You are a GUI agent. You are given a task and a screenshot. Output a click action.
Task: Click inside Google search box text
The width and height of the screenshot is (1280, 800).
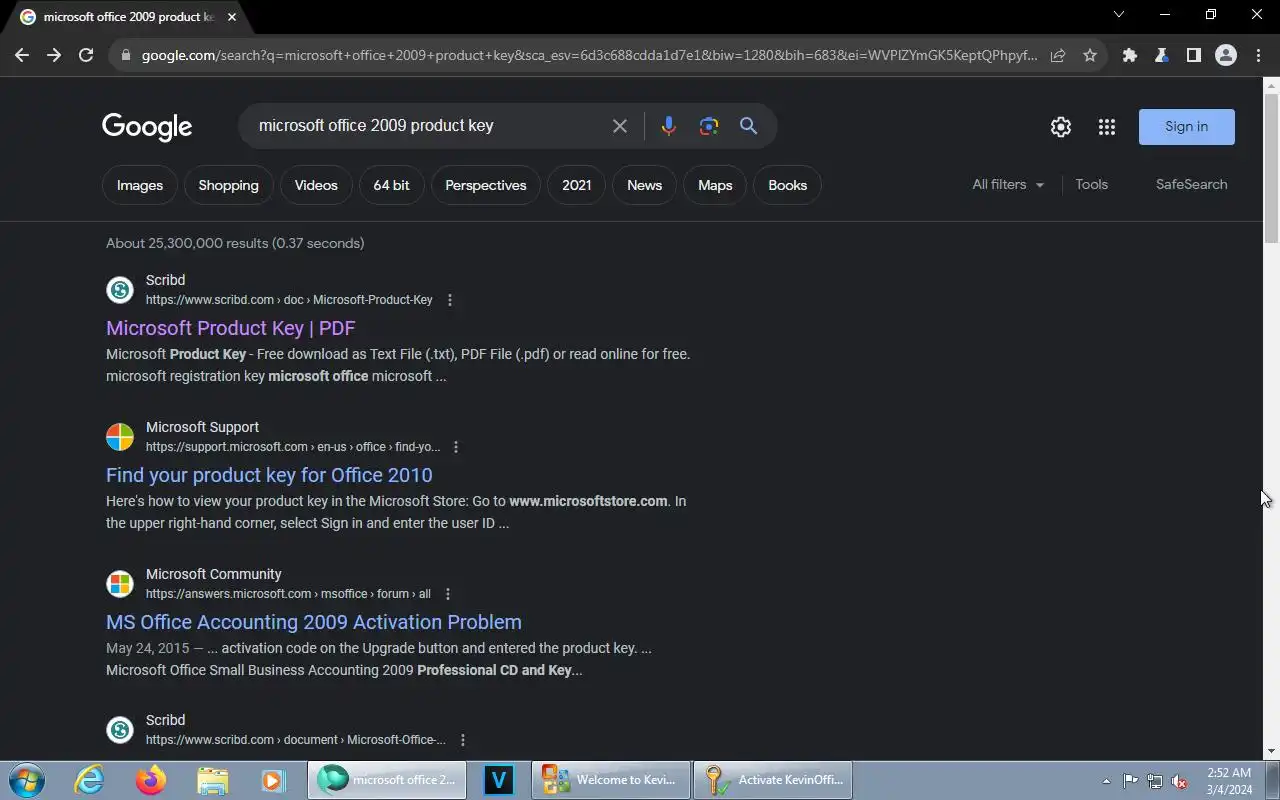(376, 126)
